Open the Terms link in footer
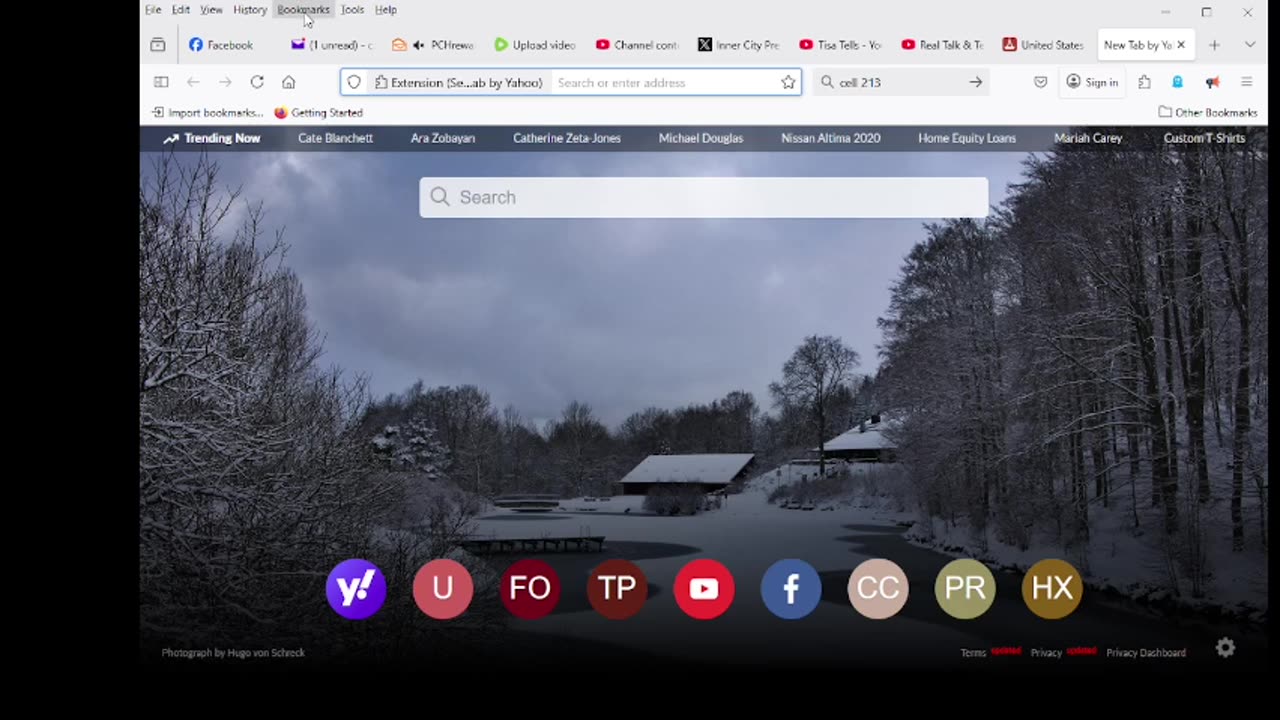This screenshot has width=1280, height=720. pyautogui.click(x=973, y=653)
